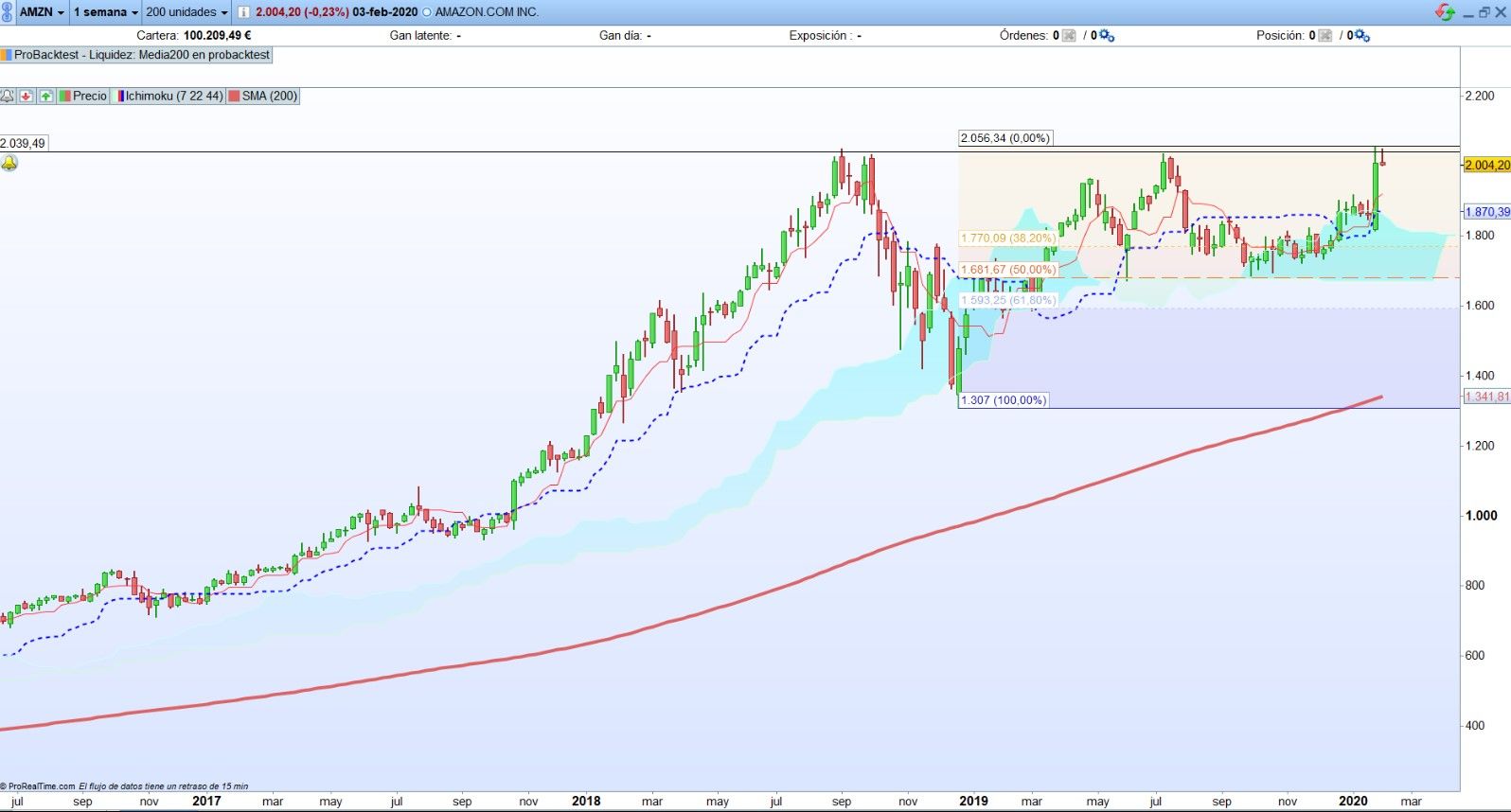Screen dimensions: 1511x812
Task: Open the Ichimoku (7 22 44) settings
Action: click(x=169, y=96)
